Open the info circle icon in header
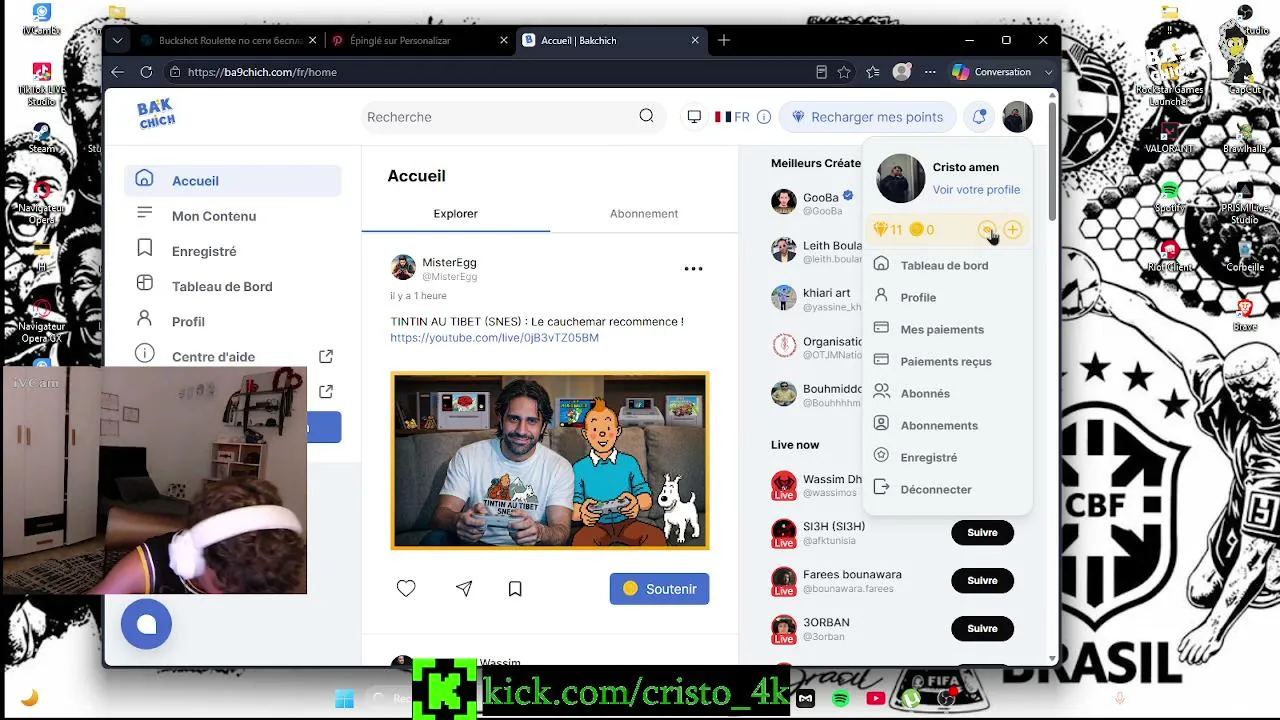Viewport: 1280px width, 720px height. point(764,117)
